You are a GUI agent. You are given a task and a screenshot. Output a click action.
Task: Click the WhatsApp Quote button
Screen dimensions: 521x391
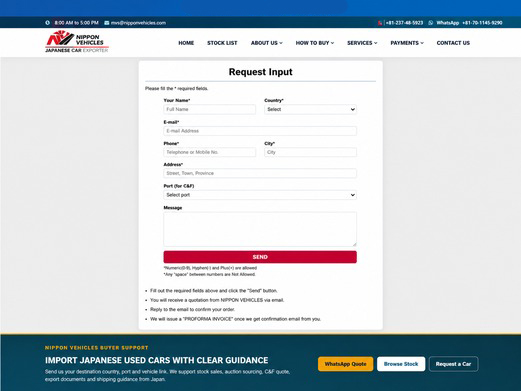(x=345, y=364)
